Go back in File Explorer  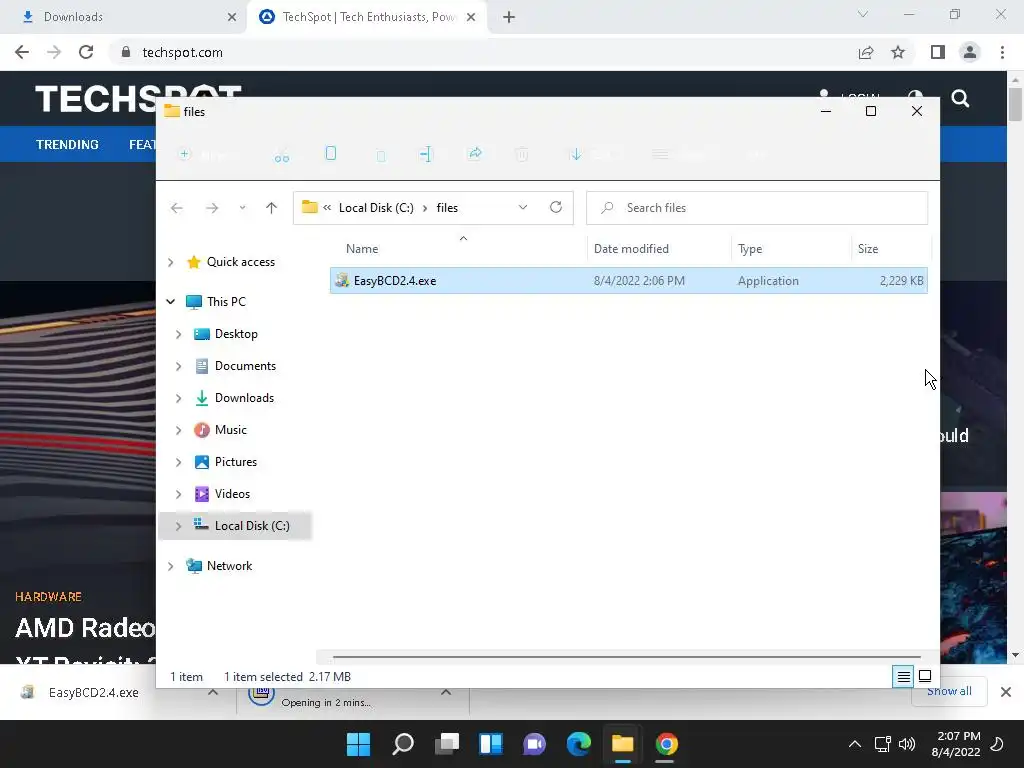point(176,208)
